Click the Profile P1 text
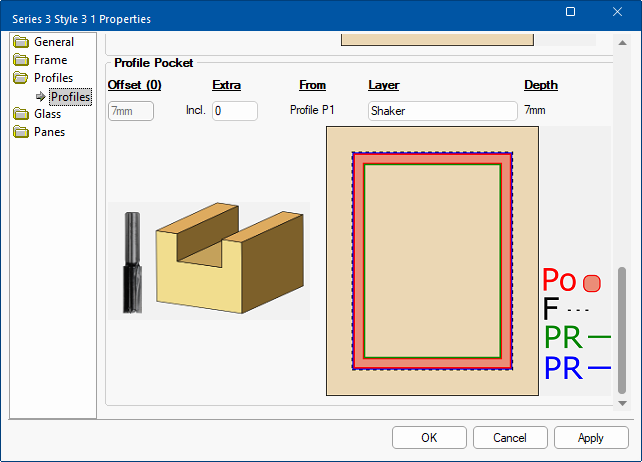Viewport: 642px width, 462px height. 312,110
